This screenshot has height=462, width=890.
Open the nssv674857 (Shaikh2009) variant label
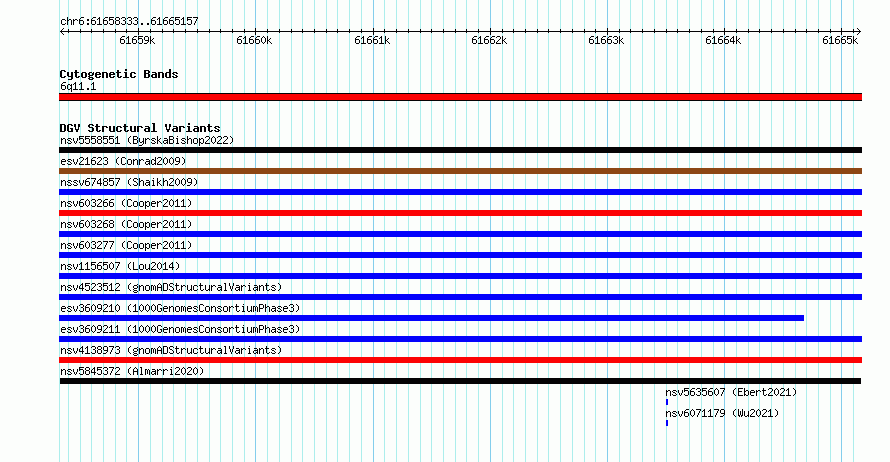tap(129, 182)
